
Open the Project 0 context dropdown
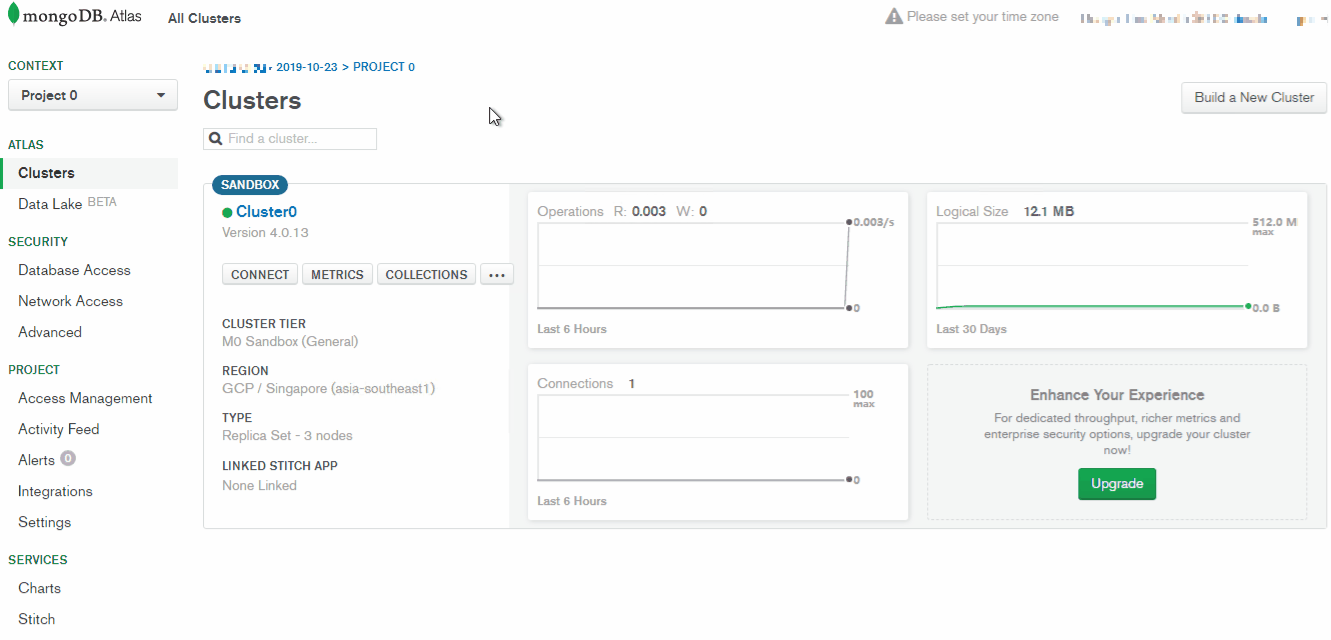(x=93, y=96)
